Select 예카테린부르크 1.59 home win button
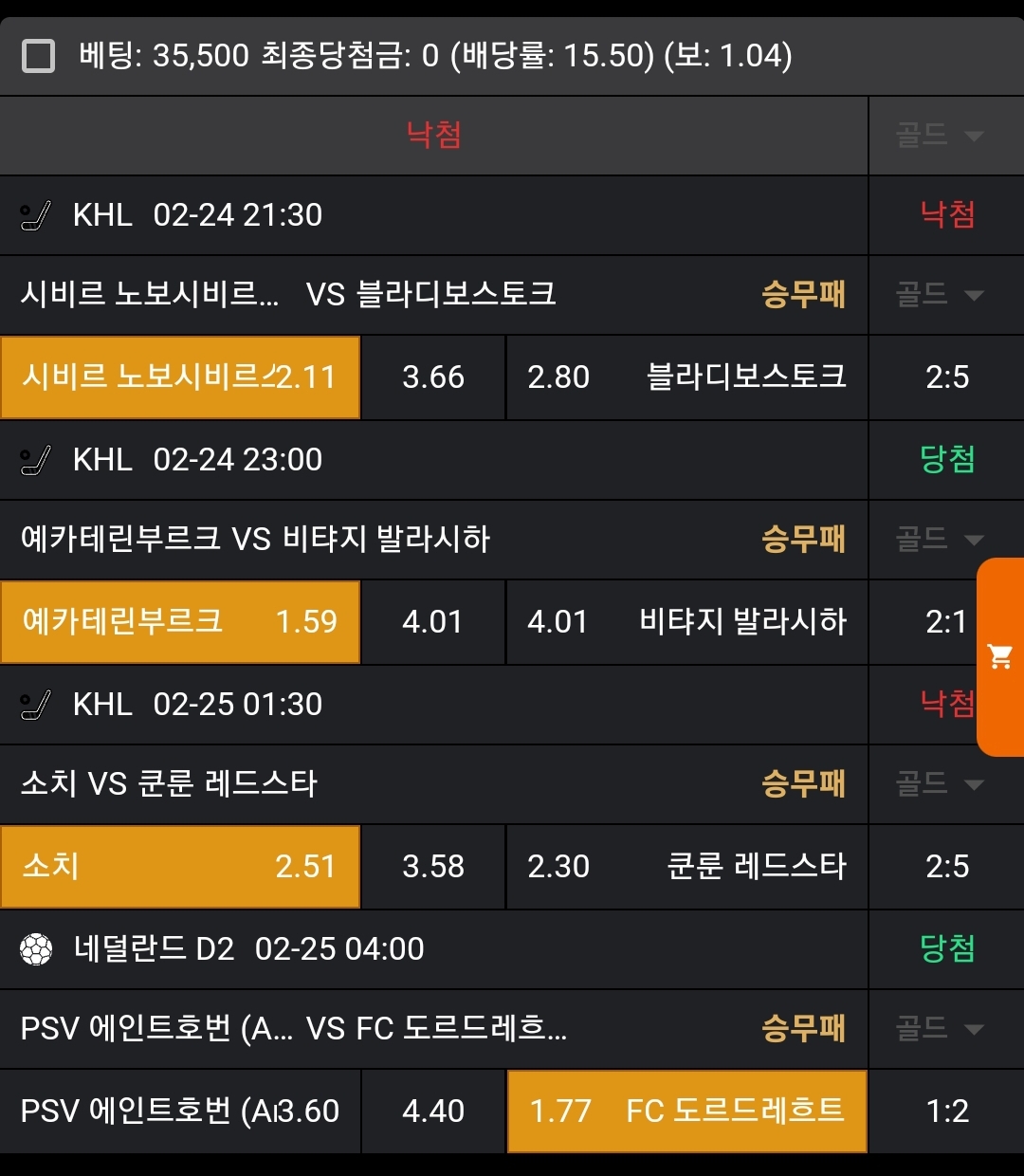The height and width of the screenshot is (1176, 1024). tap(180, 622)
